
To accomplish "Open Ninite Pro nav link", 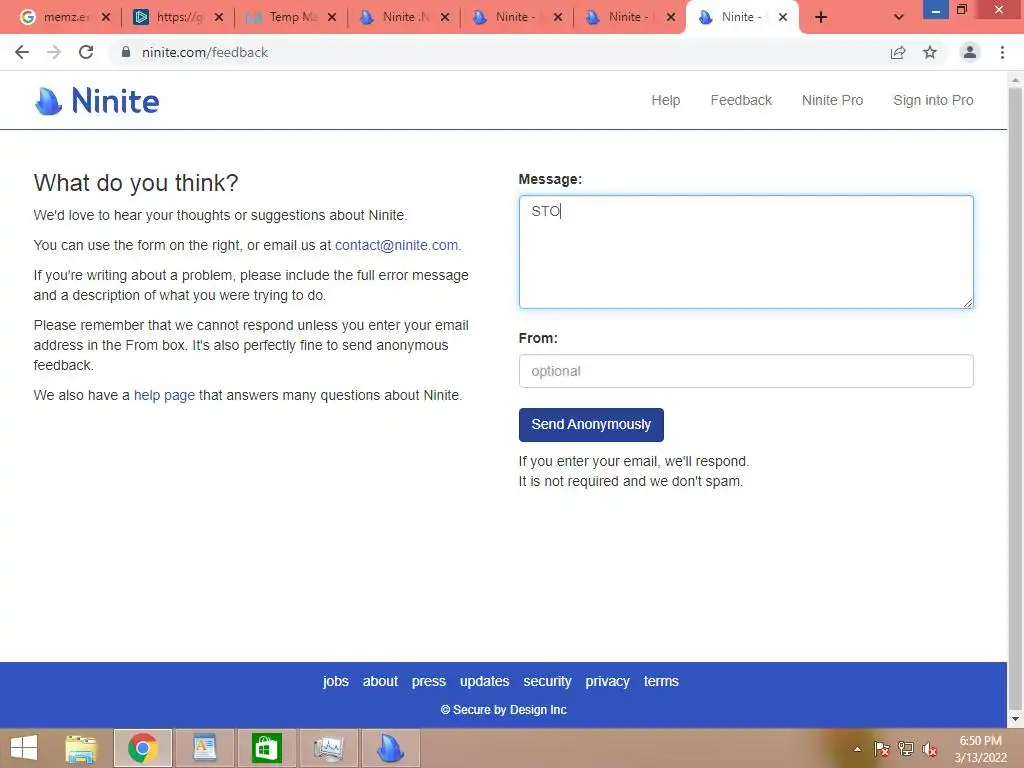I will click(833, 100).
